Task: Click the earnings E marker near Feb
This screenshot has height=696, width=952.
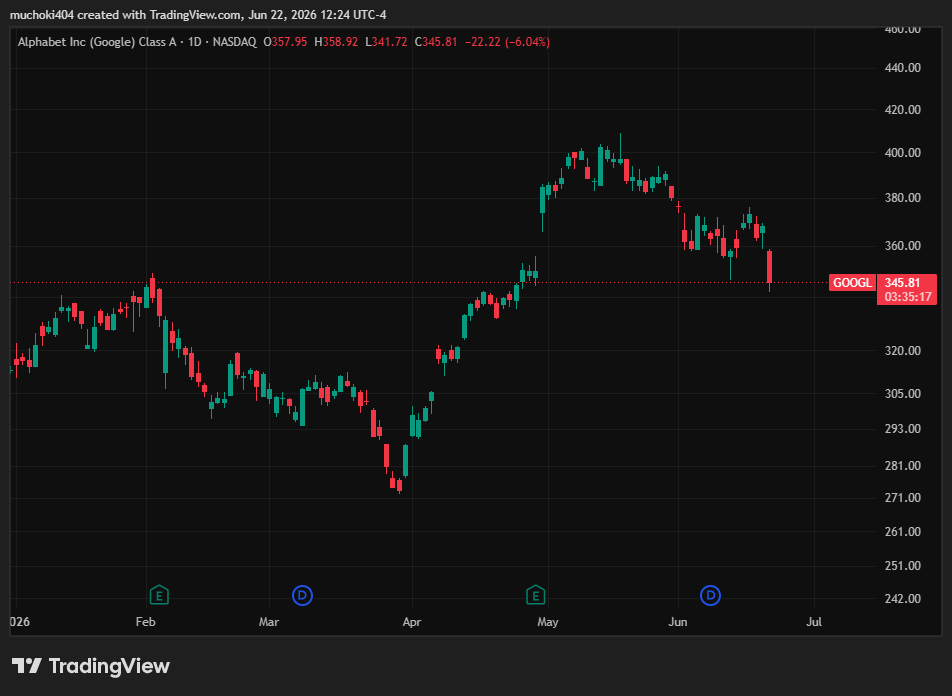Action: pyautogui.click(x=159, y=595)
